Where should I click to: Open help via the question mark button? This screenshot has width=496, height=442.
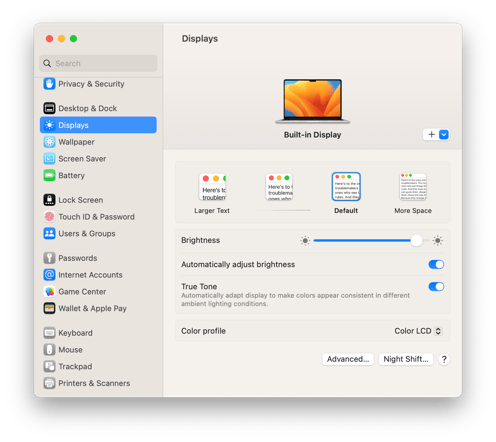pyautogui.click(x=444, y=359)
